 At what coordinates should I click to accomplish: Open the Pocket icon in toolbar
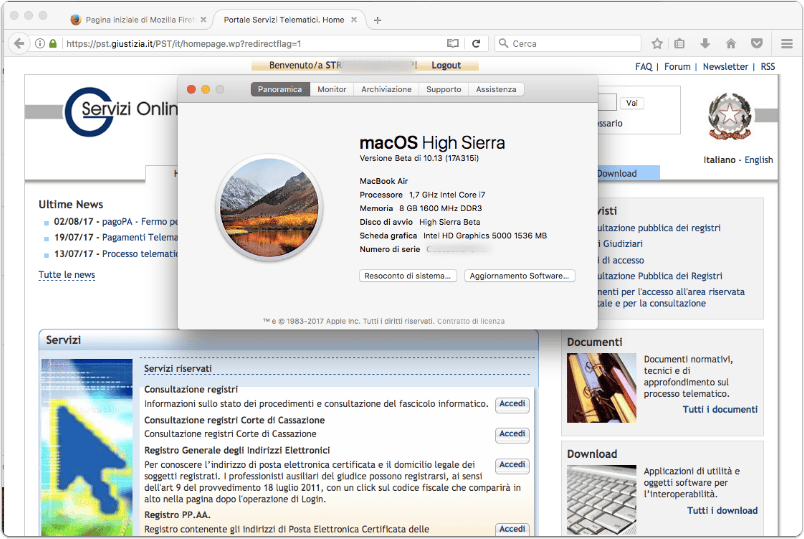(x=757, y=44)
